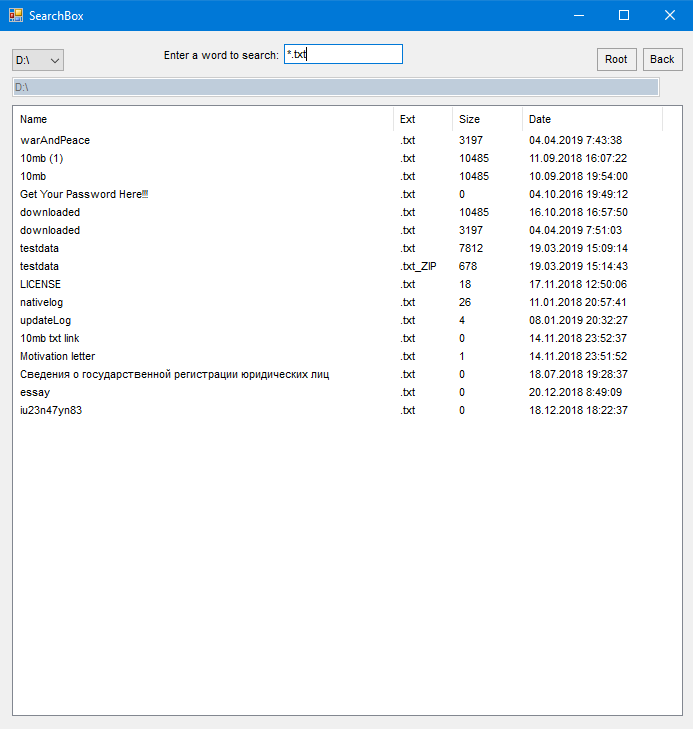The width and height of the screenshot is (693, 729).
Task: Click the SearchBox app icon in title bar
Action: [16, 15]
